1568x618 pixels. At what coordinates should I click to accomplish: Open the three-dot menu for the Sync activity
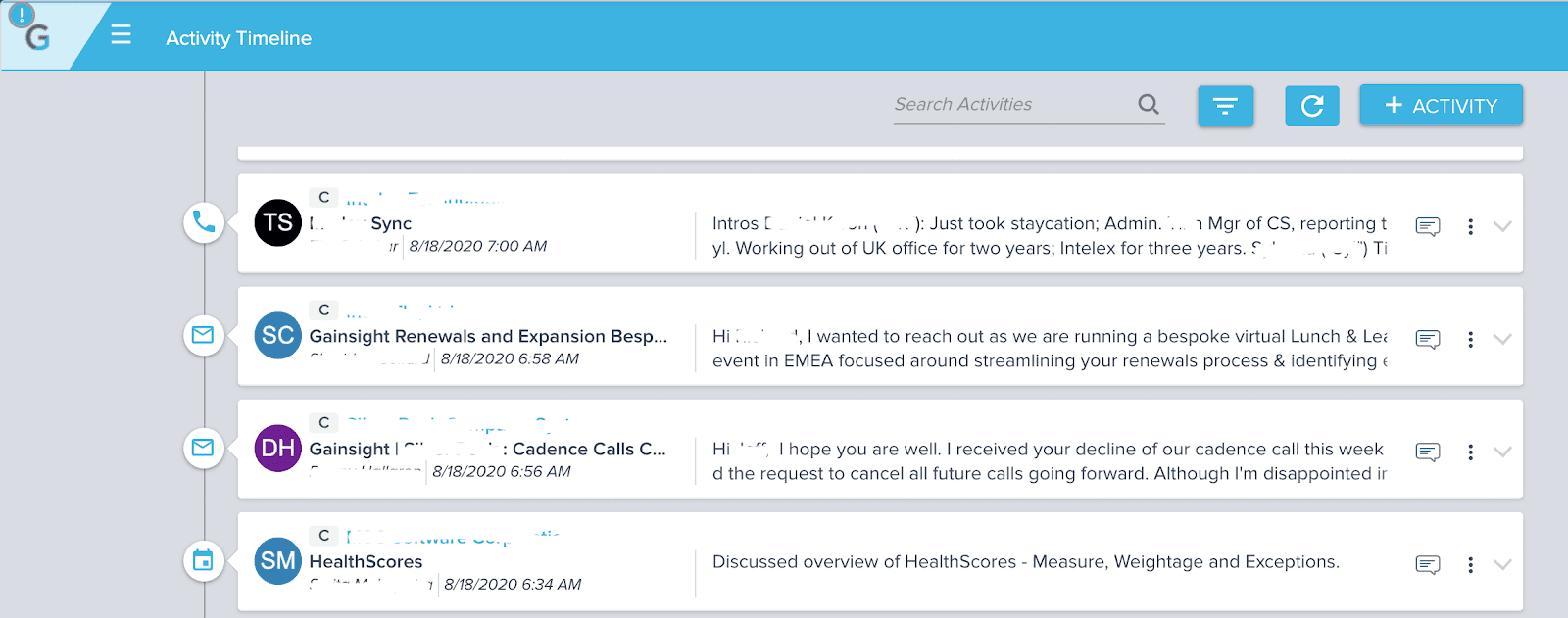[x=1470, y=227]
